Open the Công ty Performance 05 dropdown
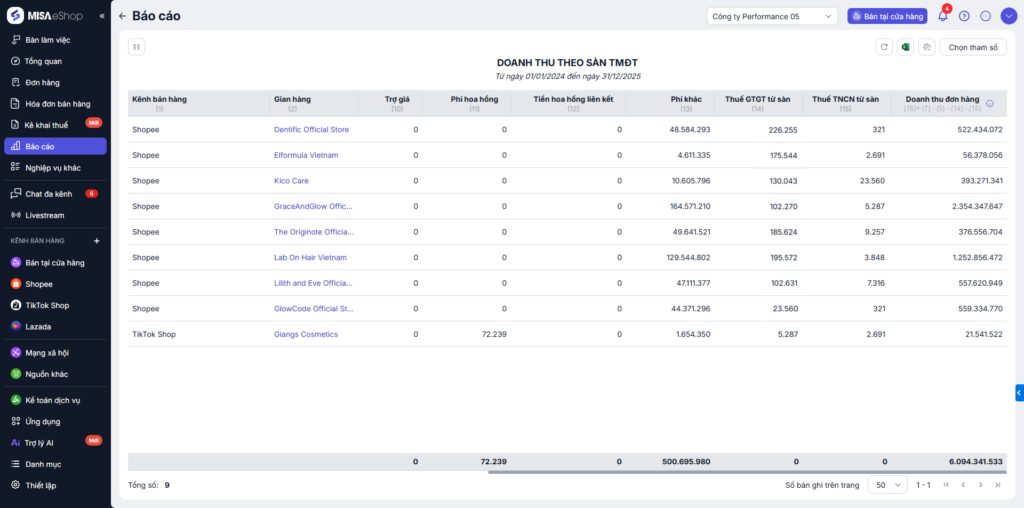This screenshot has height=508, width=1024. point(771,16)
